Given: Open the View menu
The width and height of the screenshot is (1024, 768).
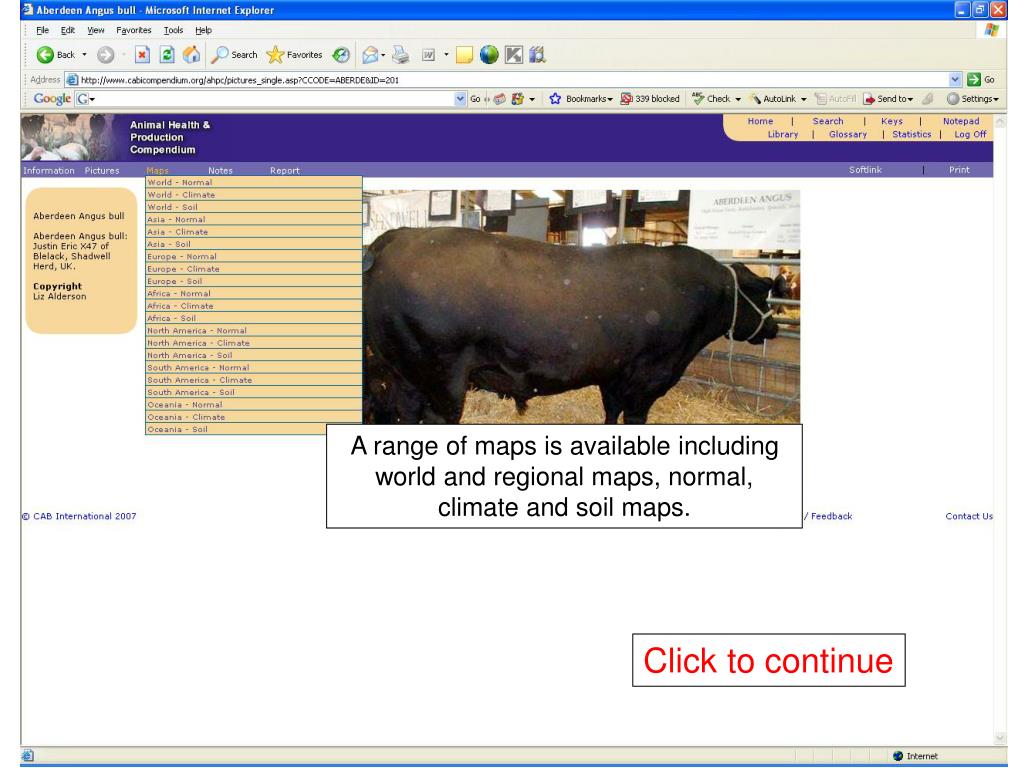Looking at the screenshot, I should 95,30.
